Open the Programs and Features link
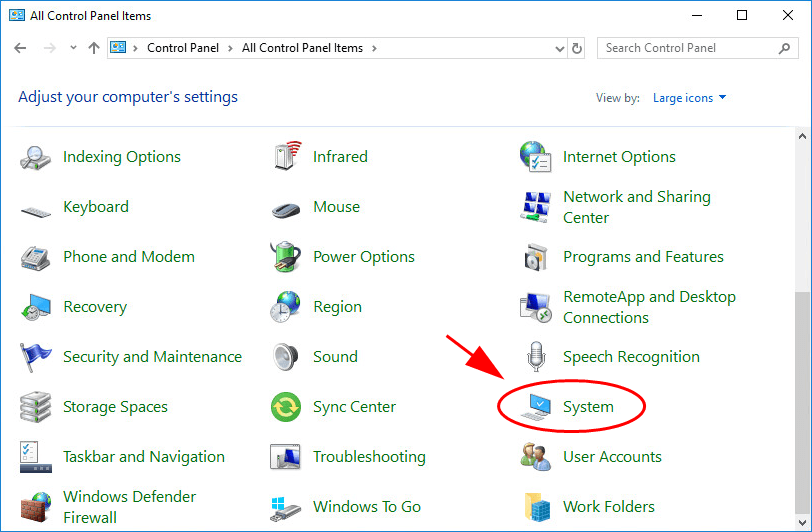The image size is (812, 532). (x=643, y=257)
